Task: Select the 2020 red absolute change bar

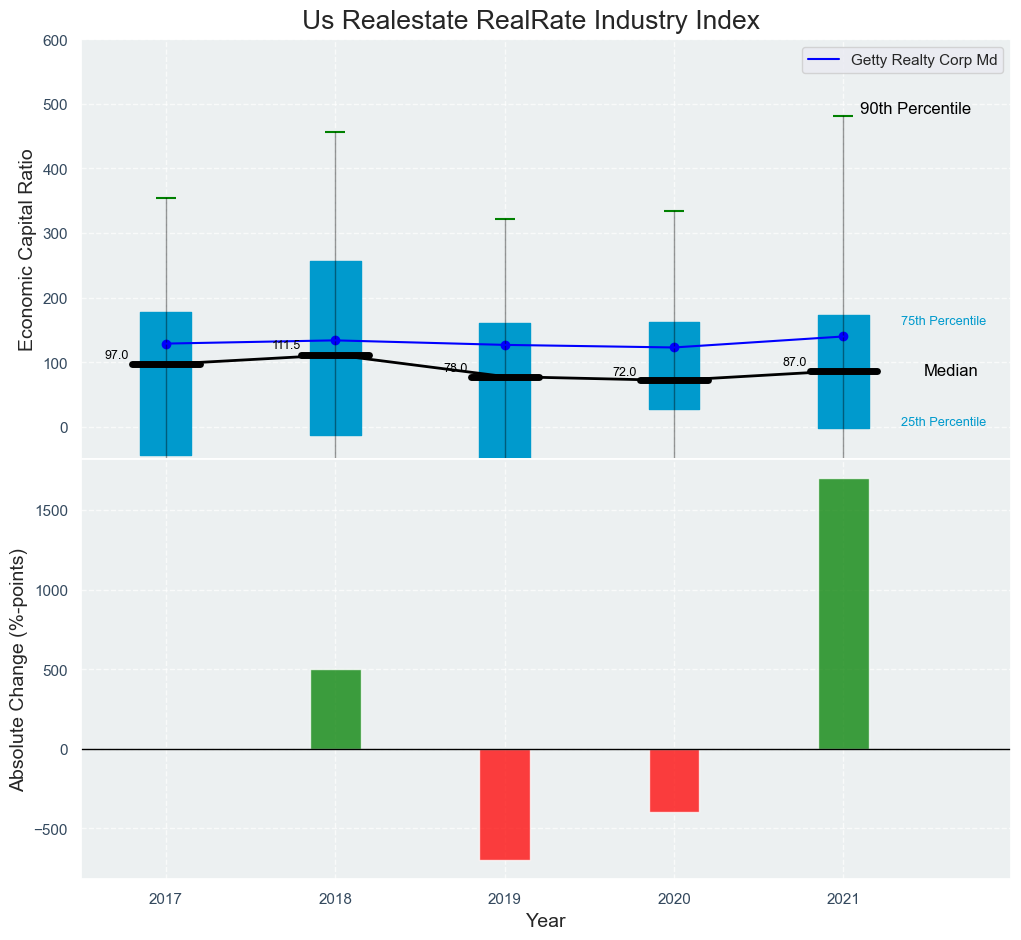Action: point(674,780)
